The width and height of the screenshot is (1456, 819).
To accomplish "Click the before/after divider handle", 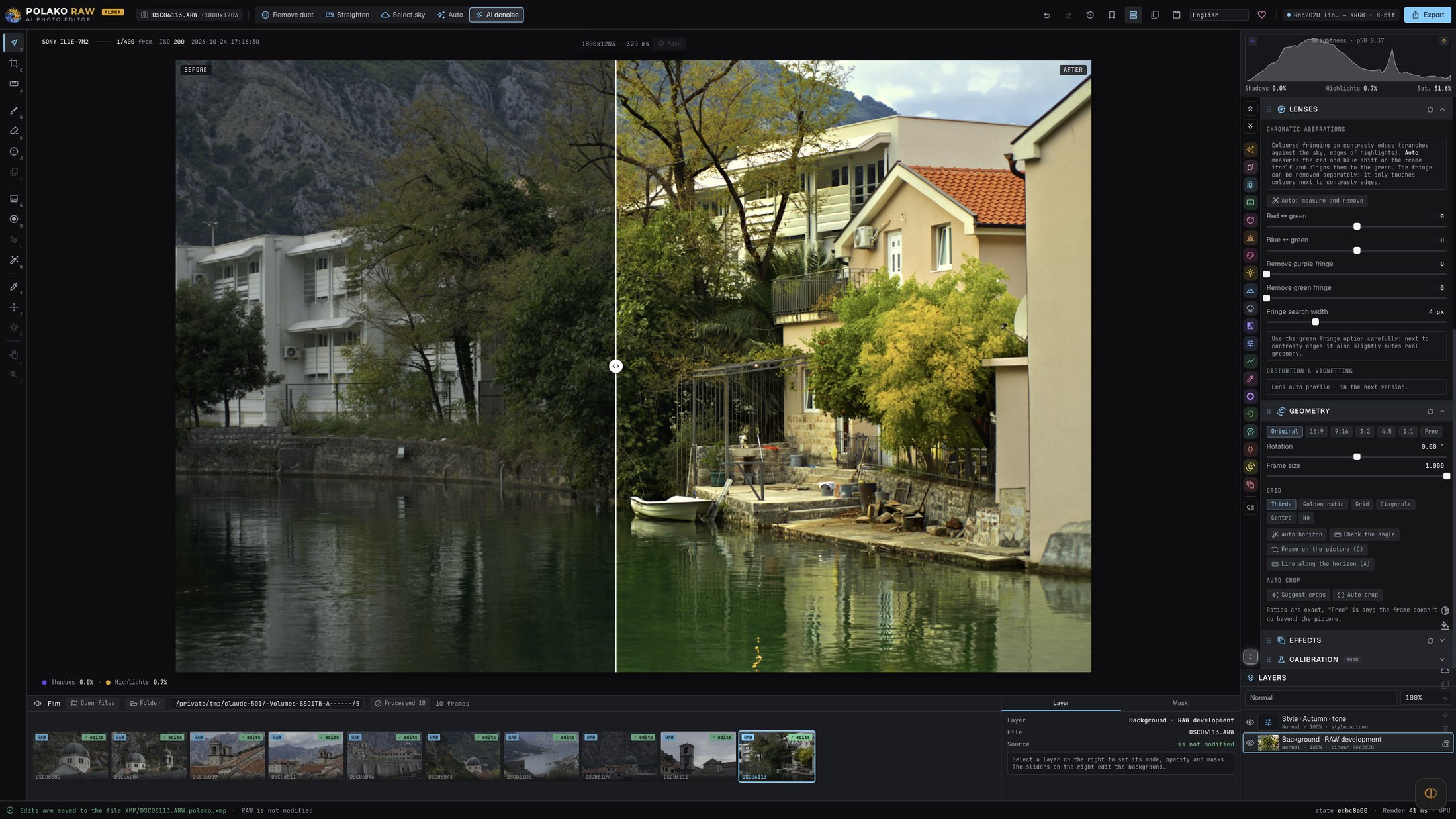I will point(615,366).
